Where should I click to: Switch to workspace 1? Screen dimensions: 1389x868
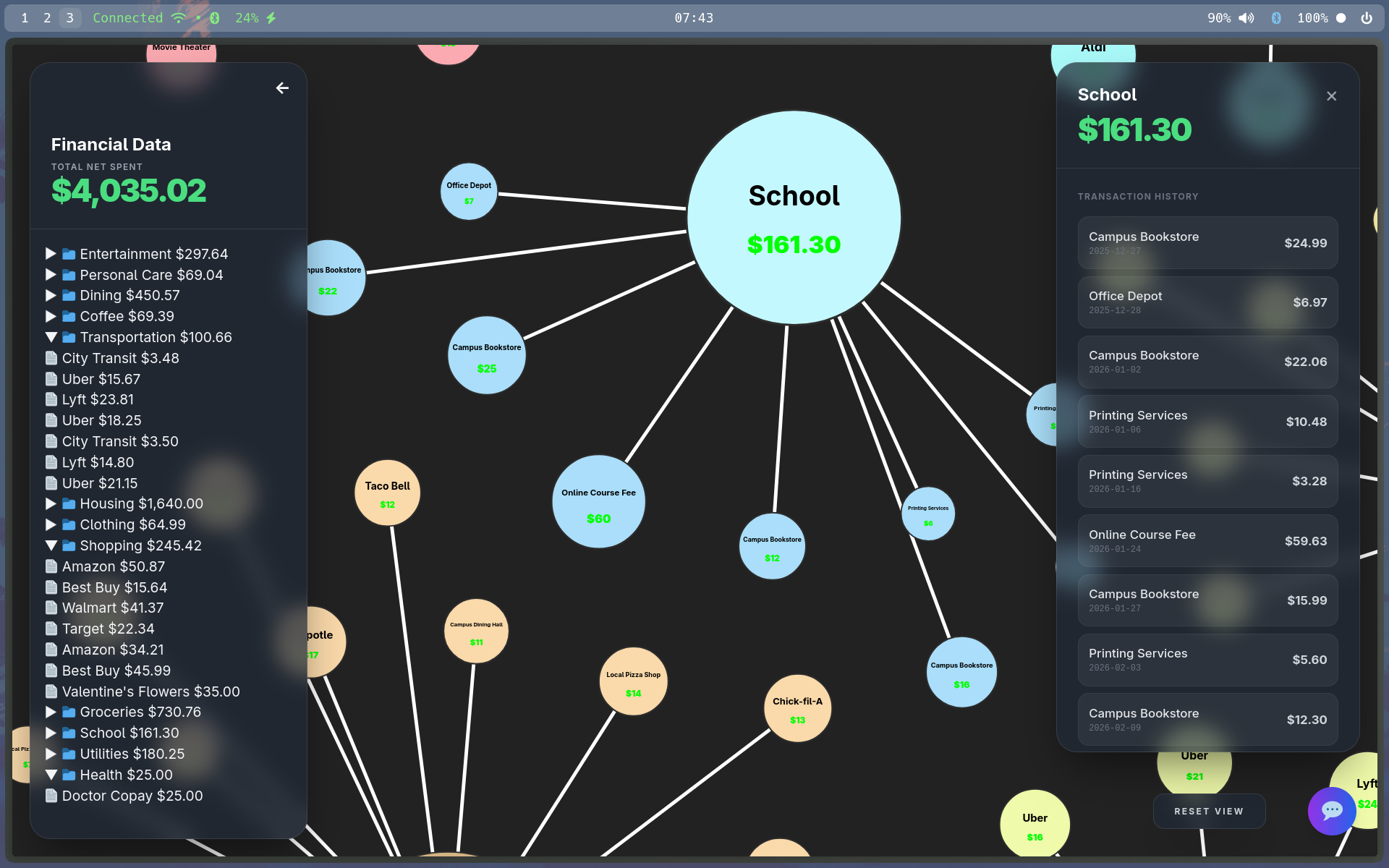coord(25,18)
